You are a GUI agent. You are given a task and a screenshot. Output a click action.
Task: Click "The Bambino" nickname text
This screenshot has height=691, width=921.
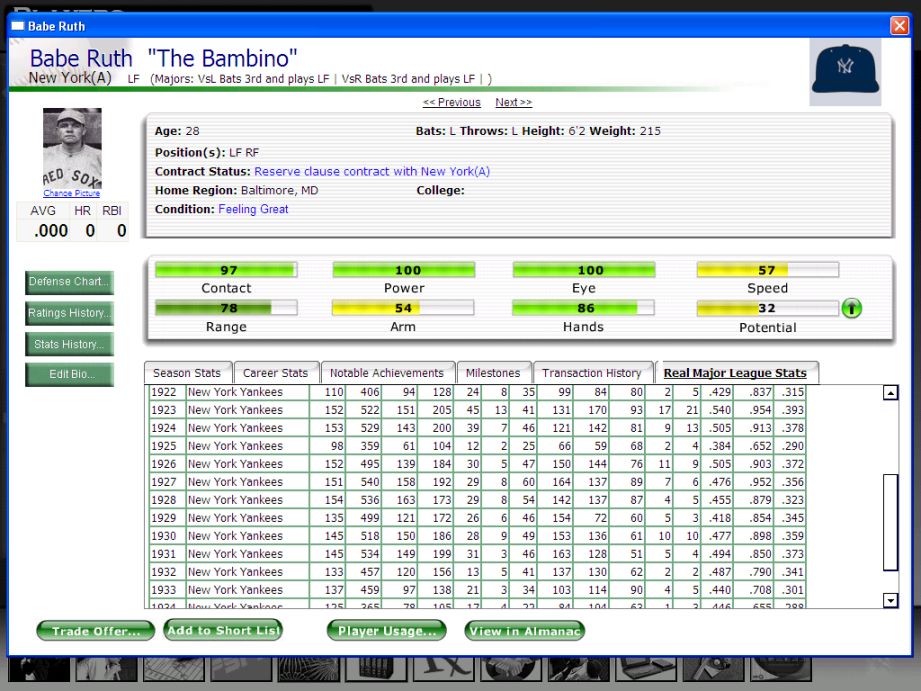click(222, 58)
